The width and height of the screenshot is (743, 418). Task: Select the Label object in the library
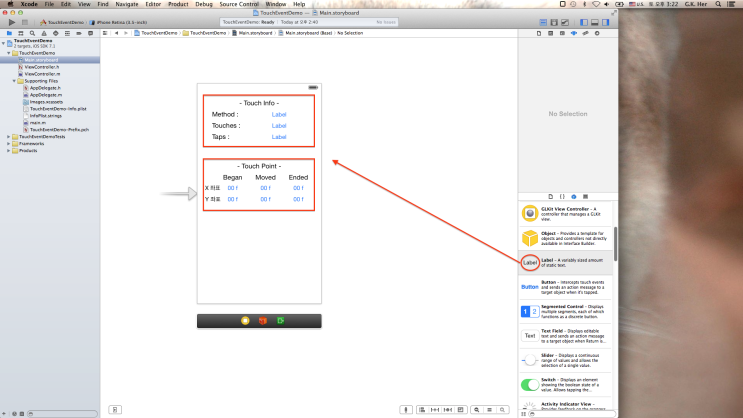(x=565, y=263)
